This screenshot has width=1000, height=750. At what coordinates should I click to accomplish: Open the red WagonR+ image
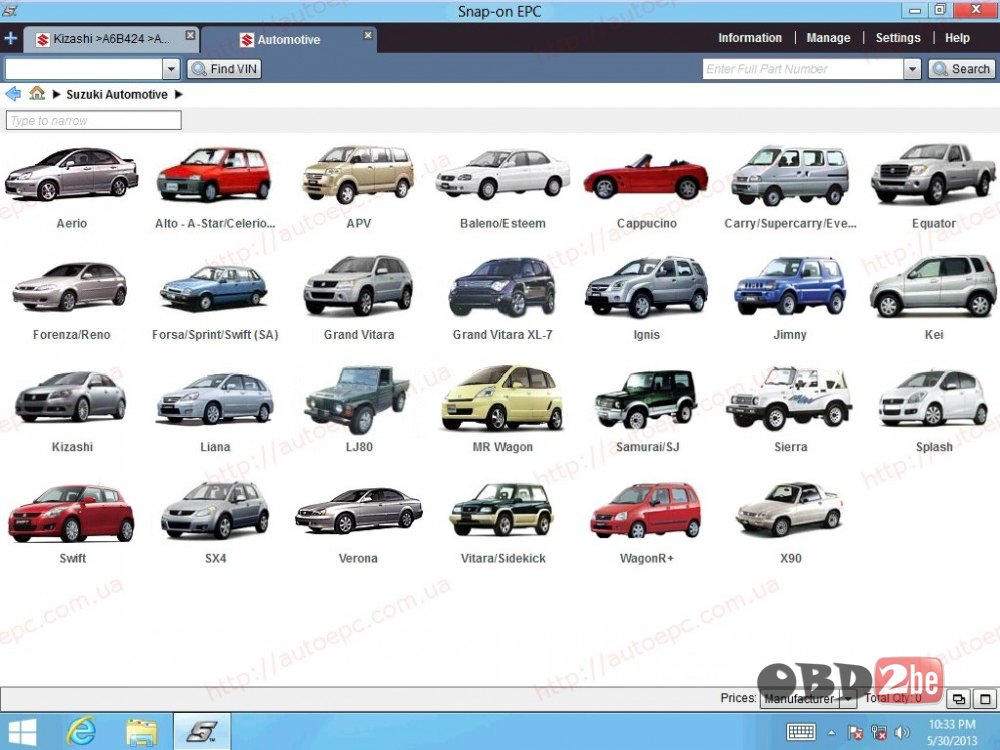[645, 510]
